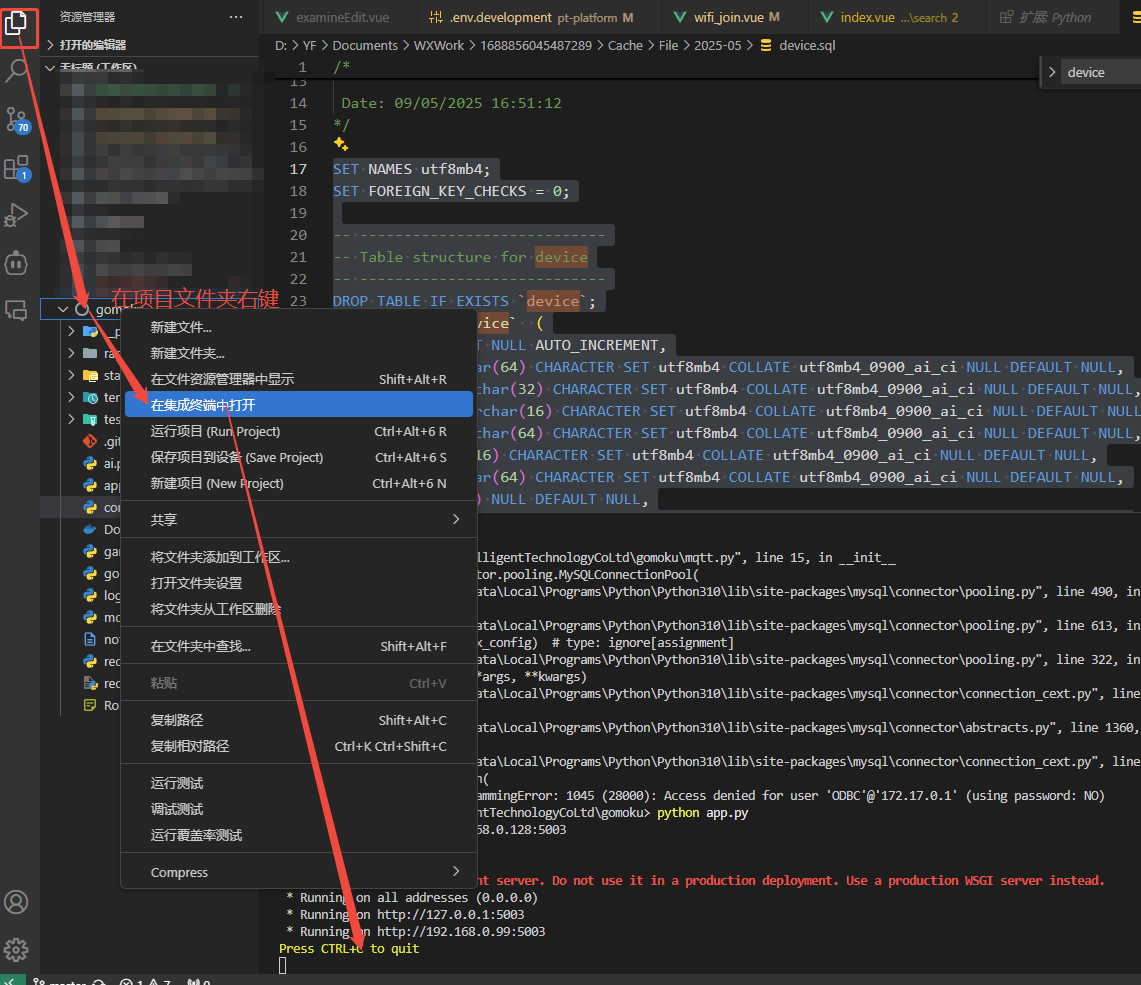Expand the _p folder chevron
The image size is (1141, 985).
coord(71,331)
